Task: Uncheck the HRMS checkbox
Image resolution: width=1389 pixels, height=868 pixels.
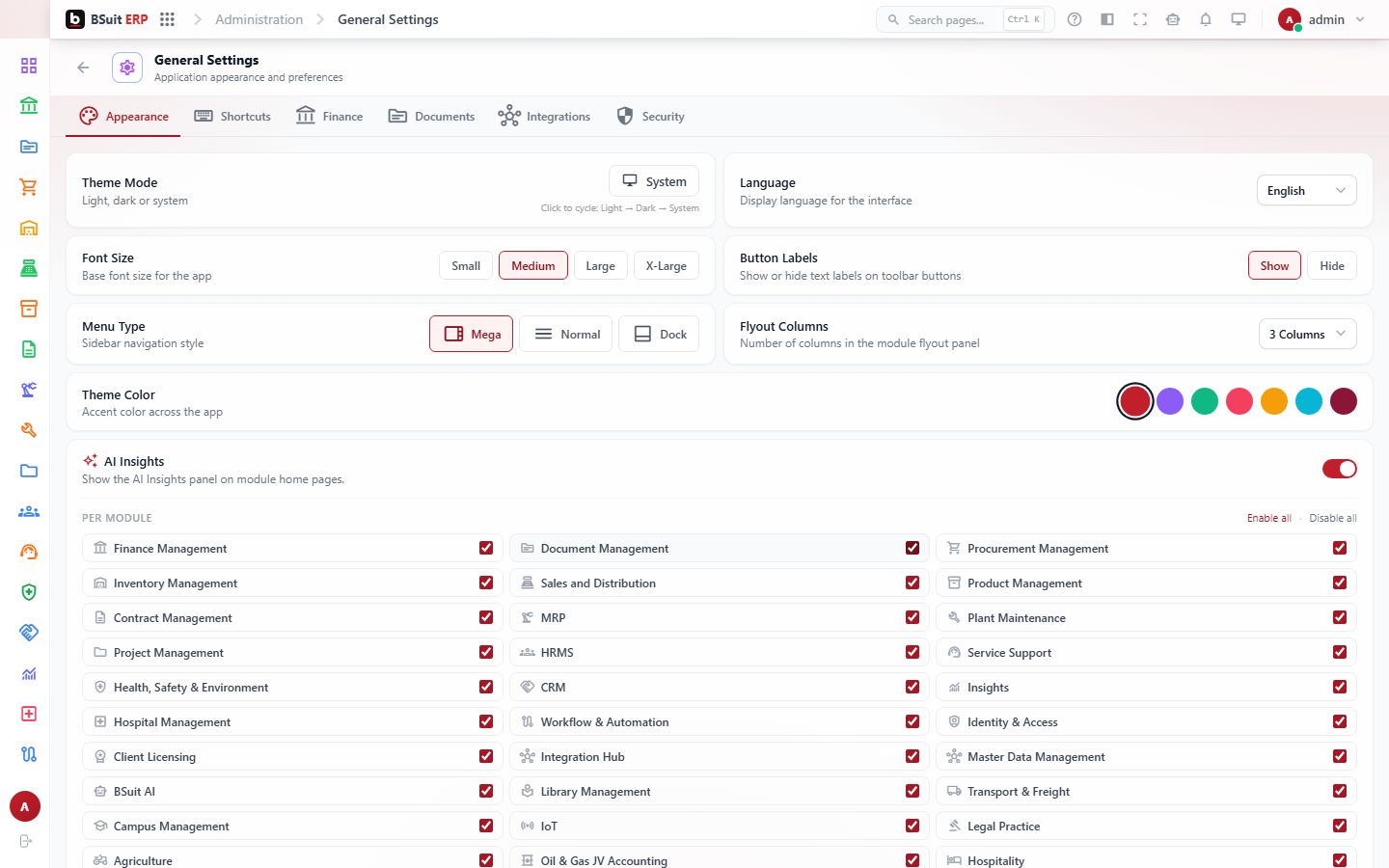Action: coord(912,652)
